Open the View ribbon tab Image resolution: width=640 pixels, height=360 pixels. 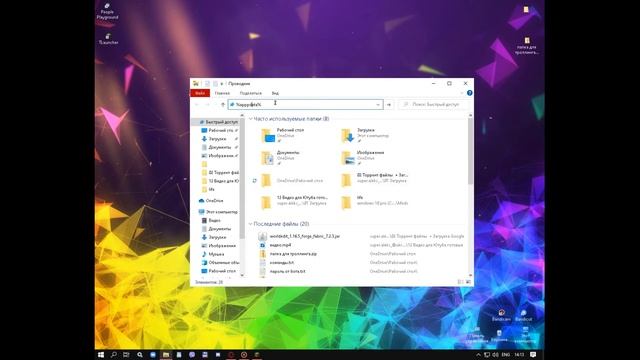(275, 93)
